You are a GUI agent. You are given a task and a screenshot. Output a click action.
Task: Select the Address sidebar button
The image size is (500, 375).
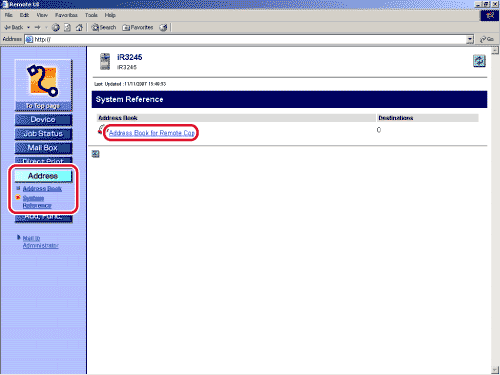pos(43,176)
